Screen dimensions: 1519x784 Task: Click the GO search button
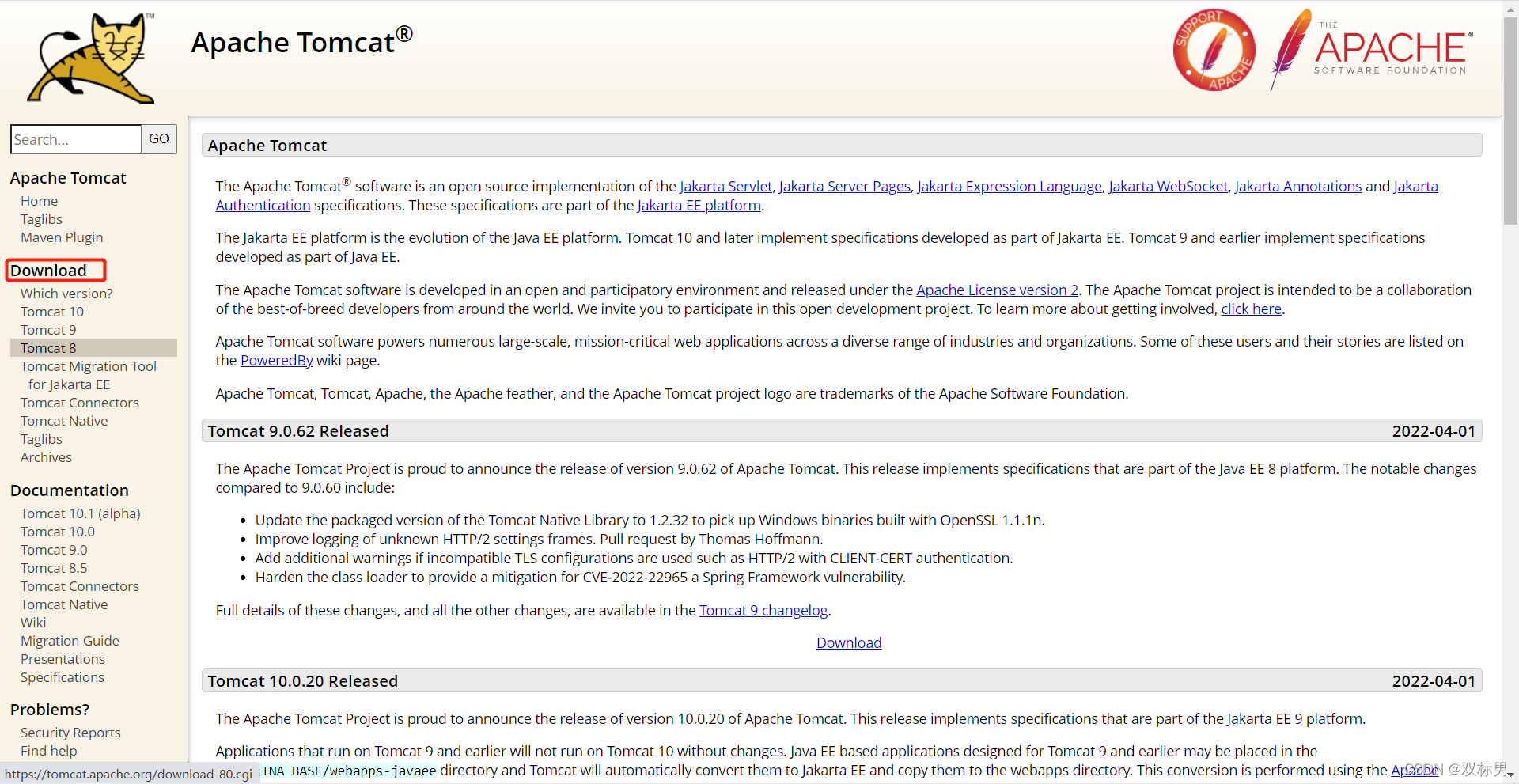159,139
